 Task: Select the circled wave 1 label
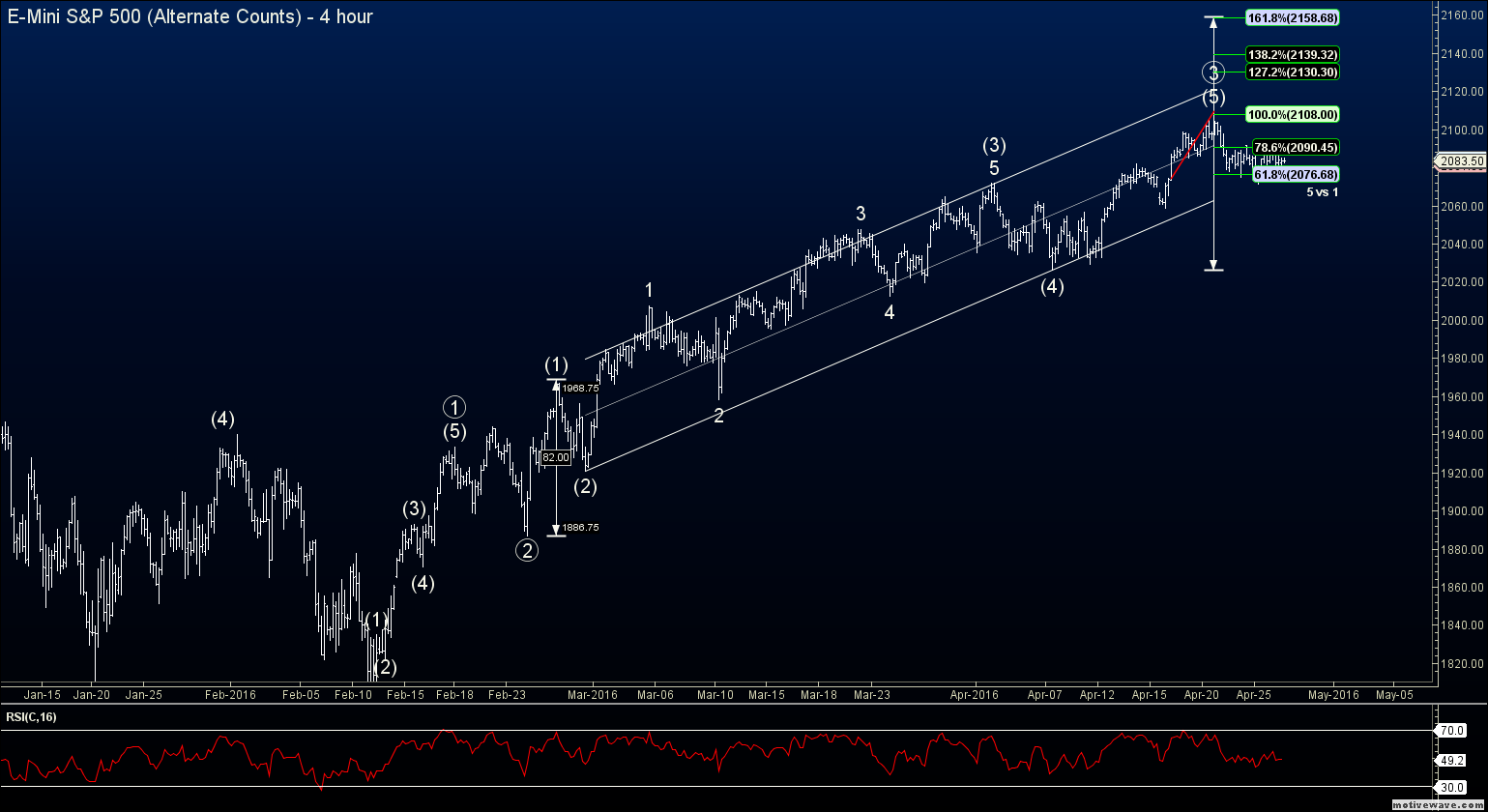coord(454,407)
